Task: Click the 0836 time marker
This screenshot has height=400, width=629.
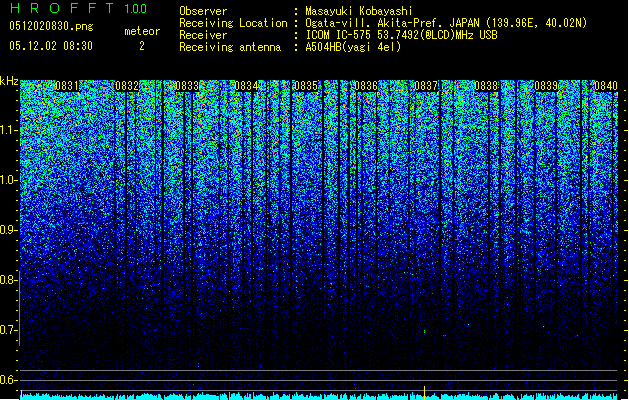Action: click(x=366, y=86)
